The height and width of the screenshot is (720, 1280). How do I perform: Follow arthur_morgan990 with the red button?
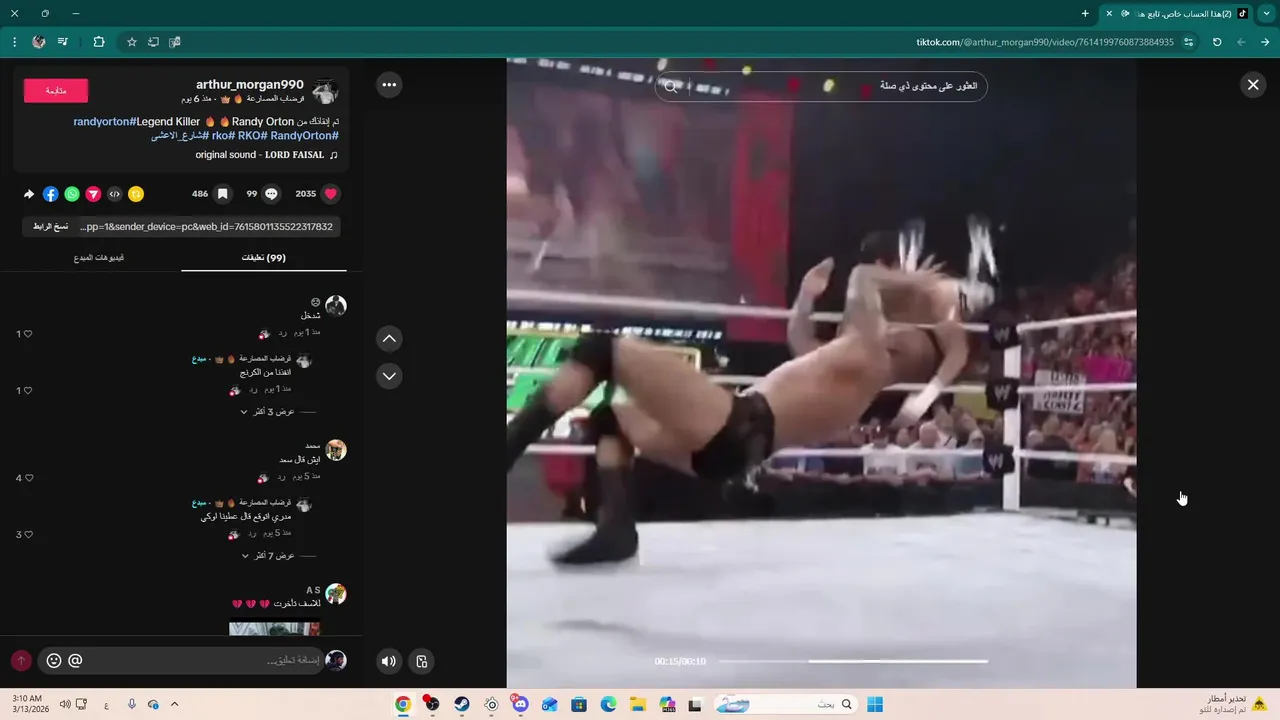tap(56, 91)
